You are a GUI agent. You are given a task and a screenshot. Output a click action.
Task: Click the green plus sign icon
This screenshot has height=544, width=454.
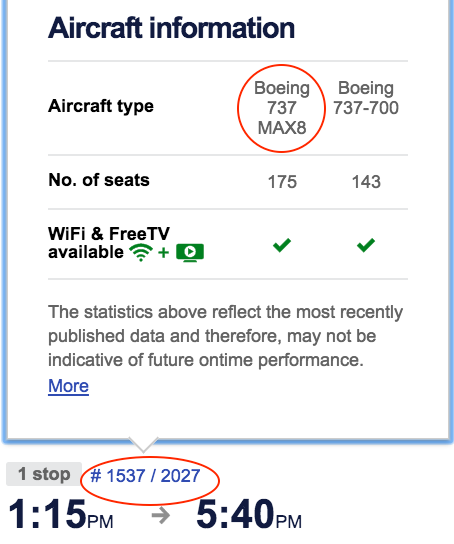pos(163,252)
